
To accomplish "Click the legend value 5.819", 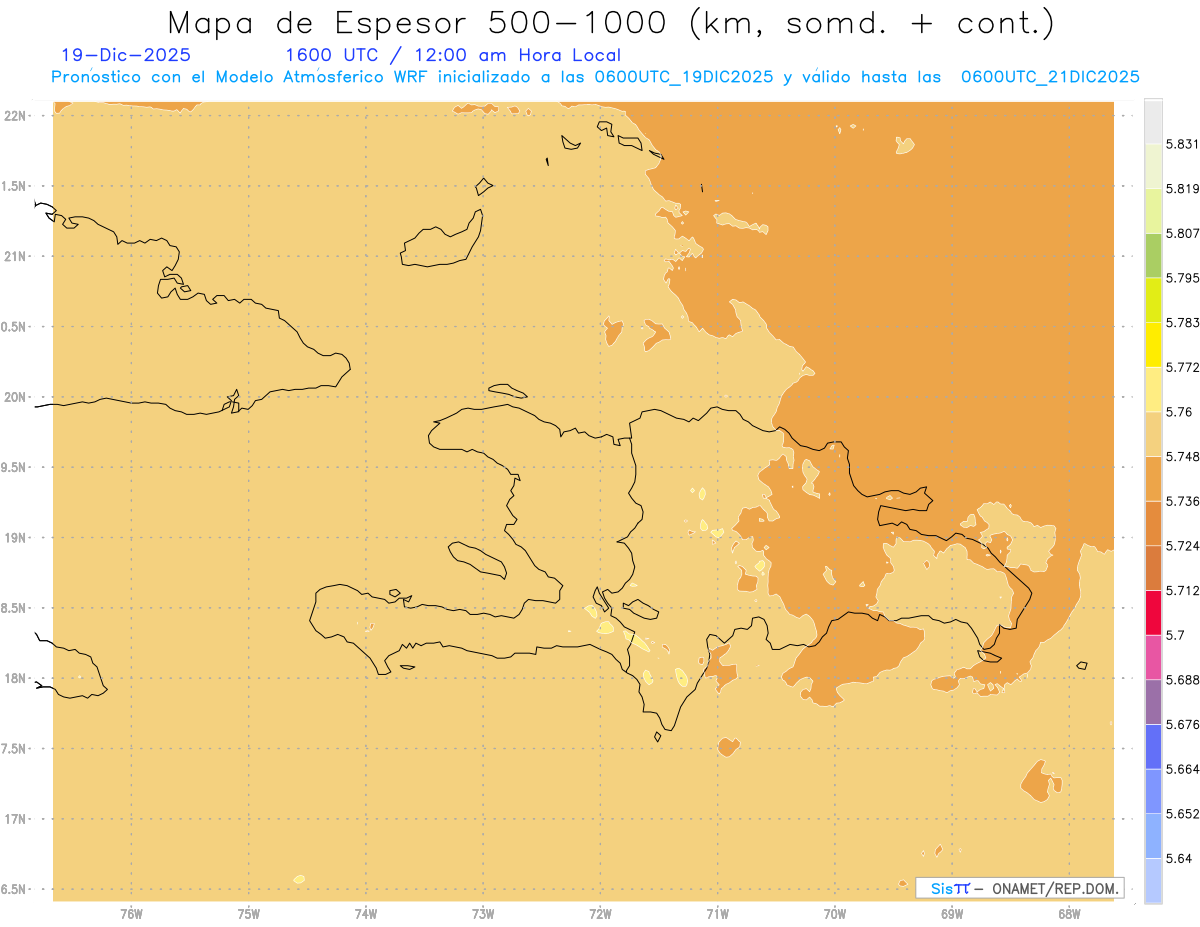I will pyautogui.click(x=1183, y=188).
